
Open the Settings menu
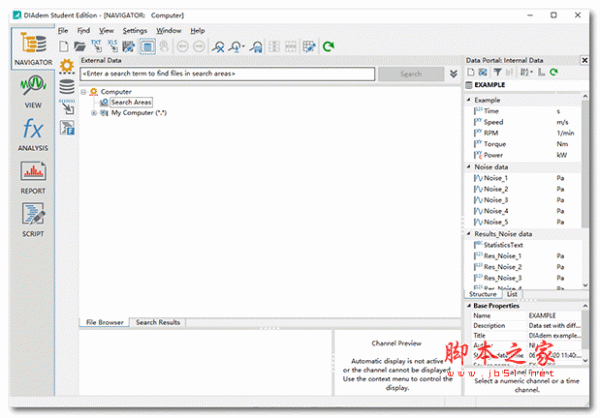click(x=135, y=31)
